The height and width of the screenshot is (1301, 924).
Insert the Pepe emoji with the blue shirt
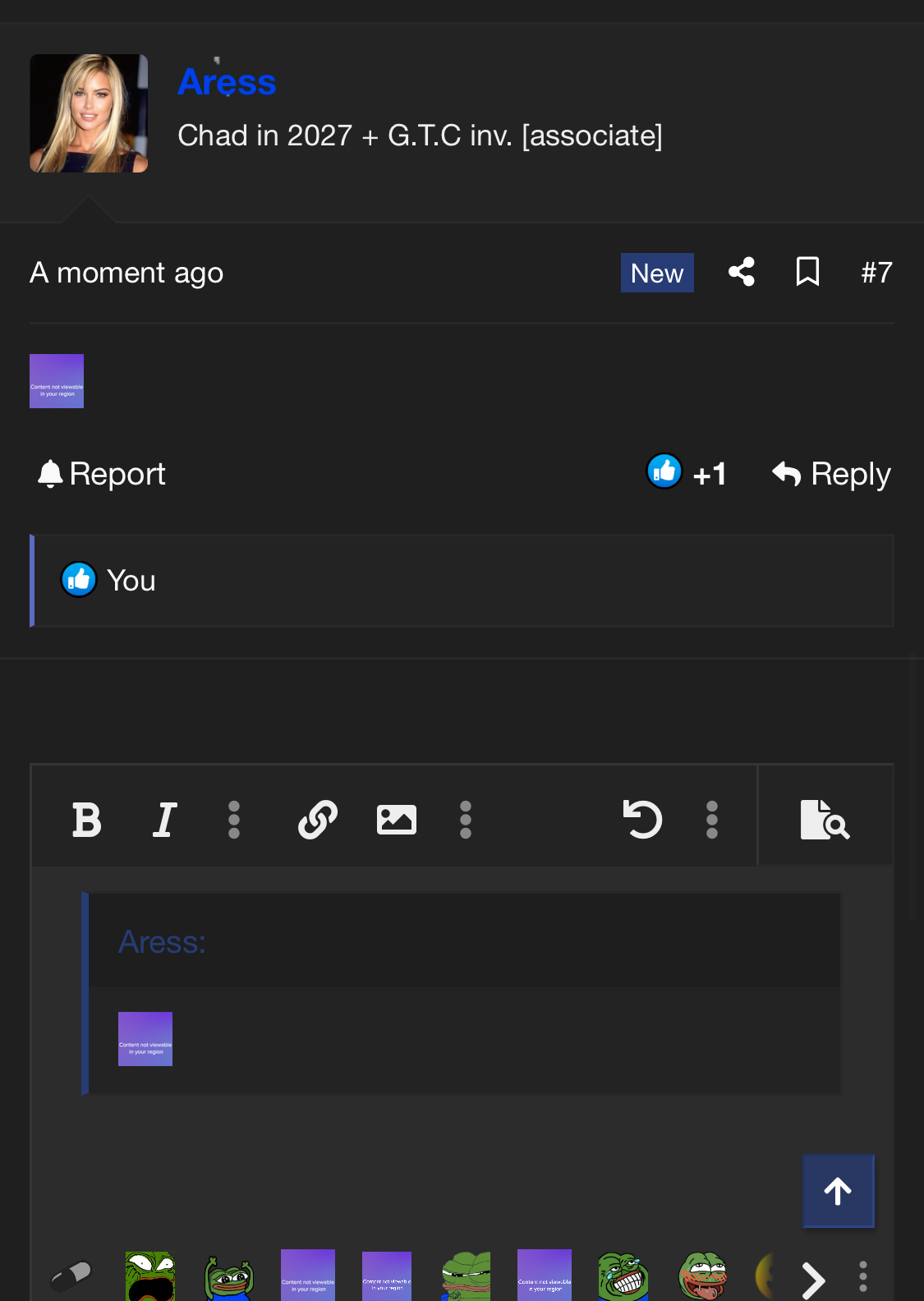click(228, 1277)
